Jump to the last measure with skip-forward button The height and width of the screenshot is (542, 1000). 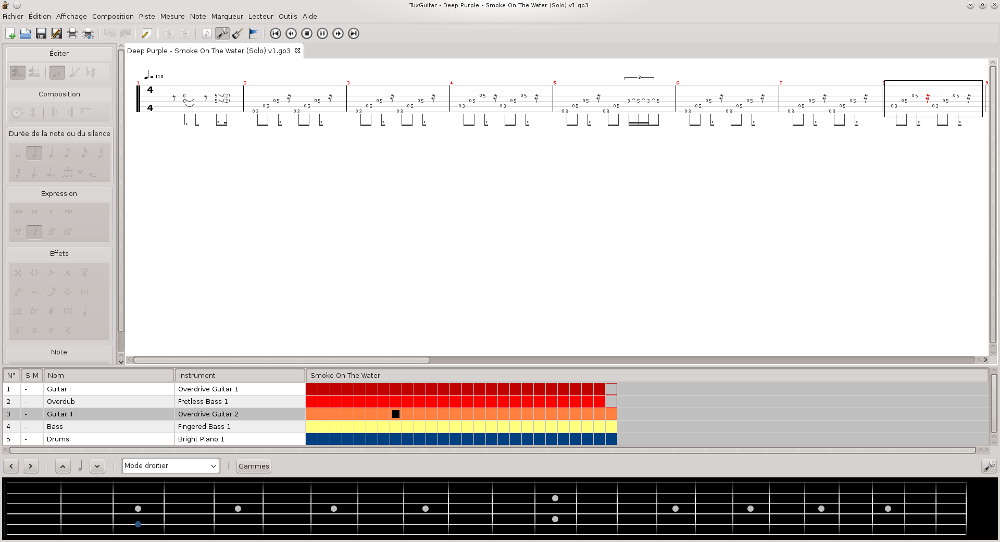(353, 34)
